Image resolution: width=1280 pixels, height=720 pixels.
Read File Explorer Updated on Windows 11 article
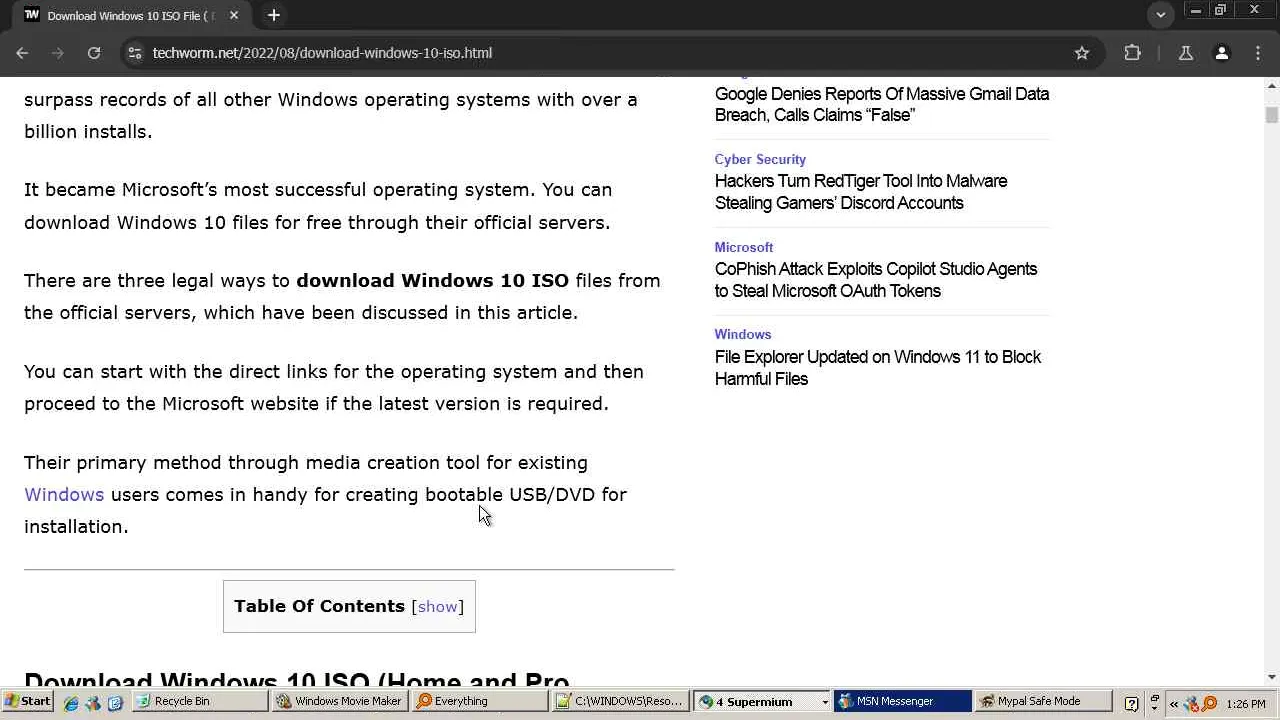[878, 368]
